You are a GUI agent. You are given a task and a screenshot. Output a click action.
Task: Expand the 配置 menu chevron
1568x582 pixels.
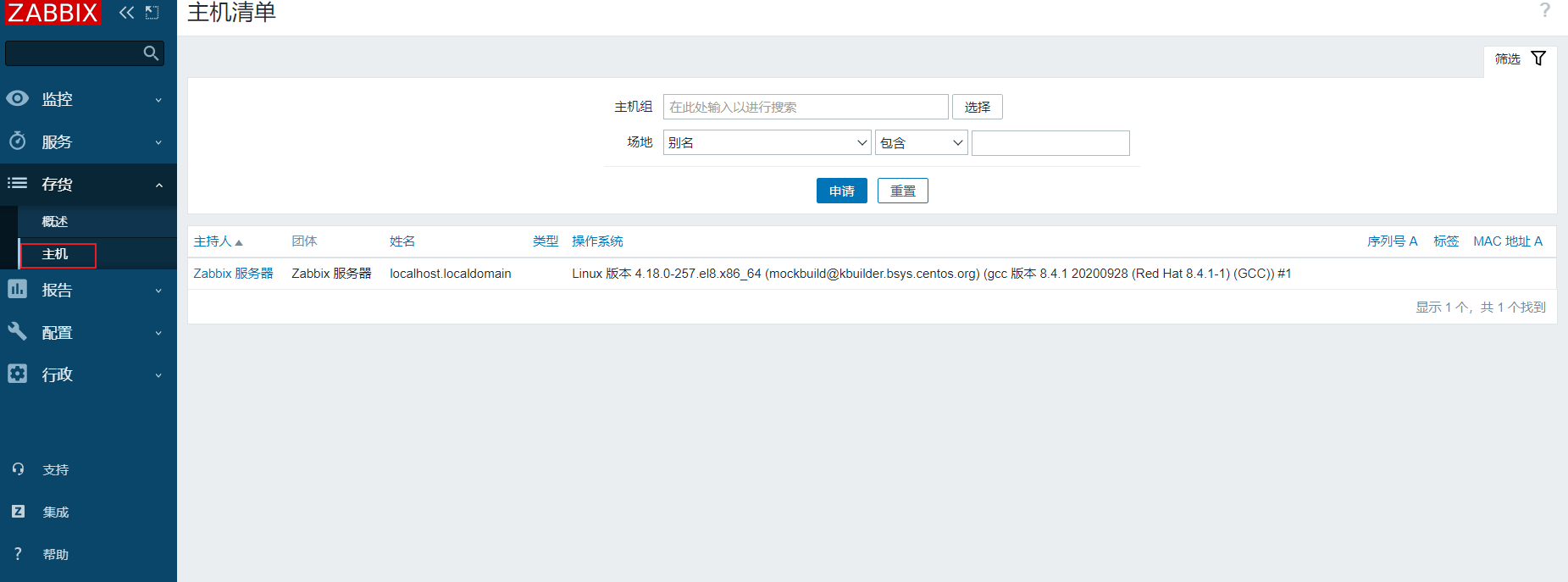pyautogui.click(x=158, y=333)
